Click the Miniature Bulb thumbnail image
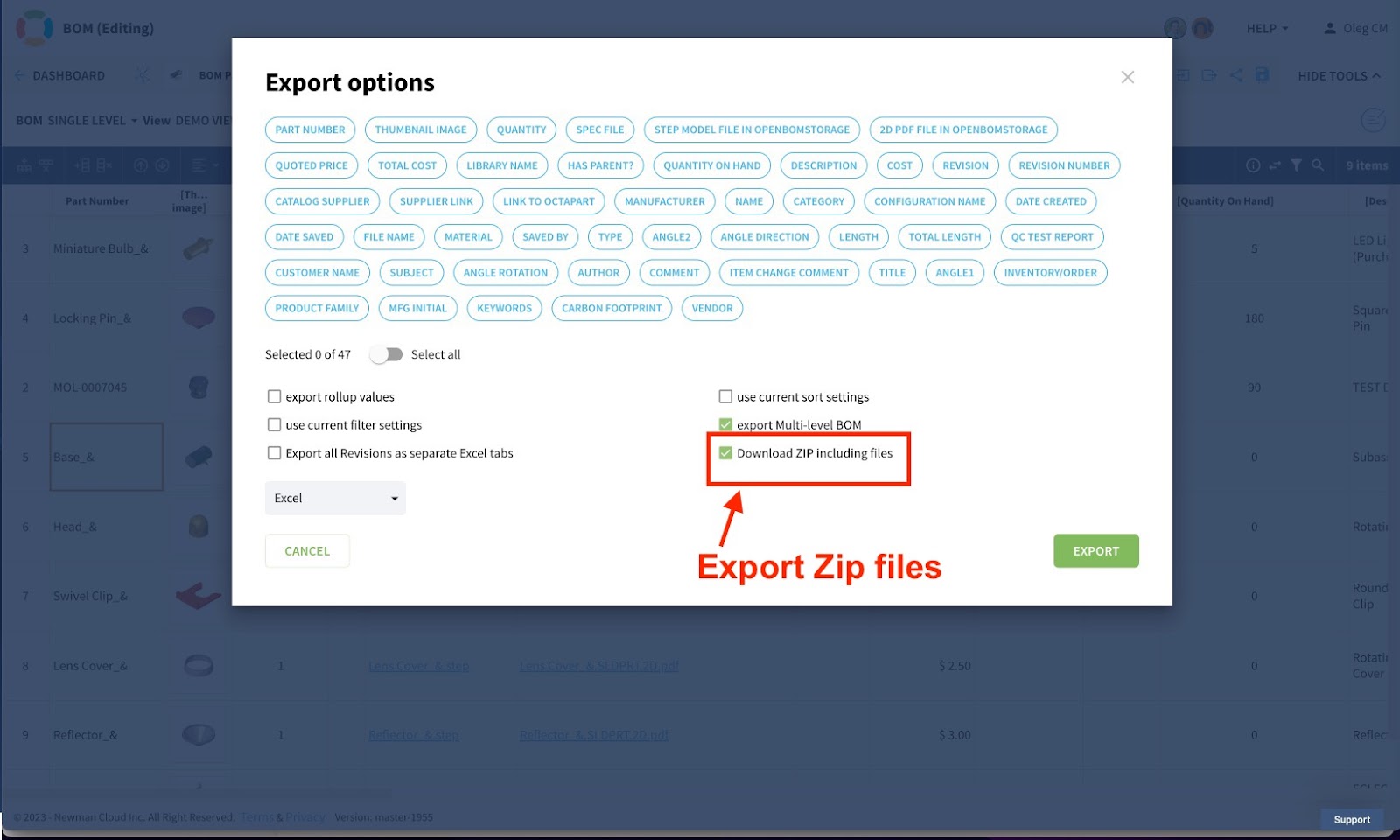The width and height of the screenshot is (1400, 840). (x=199, y=248)
